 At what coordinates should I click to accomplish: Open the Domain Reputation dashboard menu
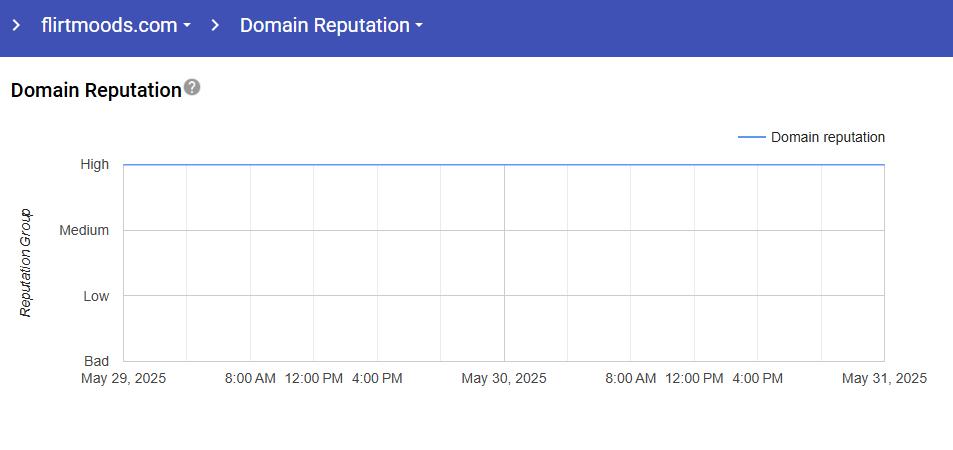[324, 26]
